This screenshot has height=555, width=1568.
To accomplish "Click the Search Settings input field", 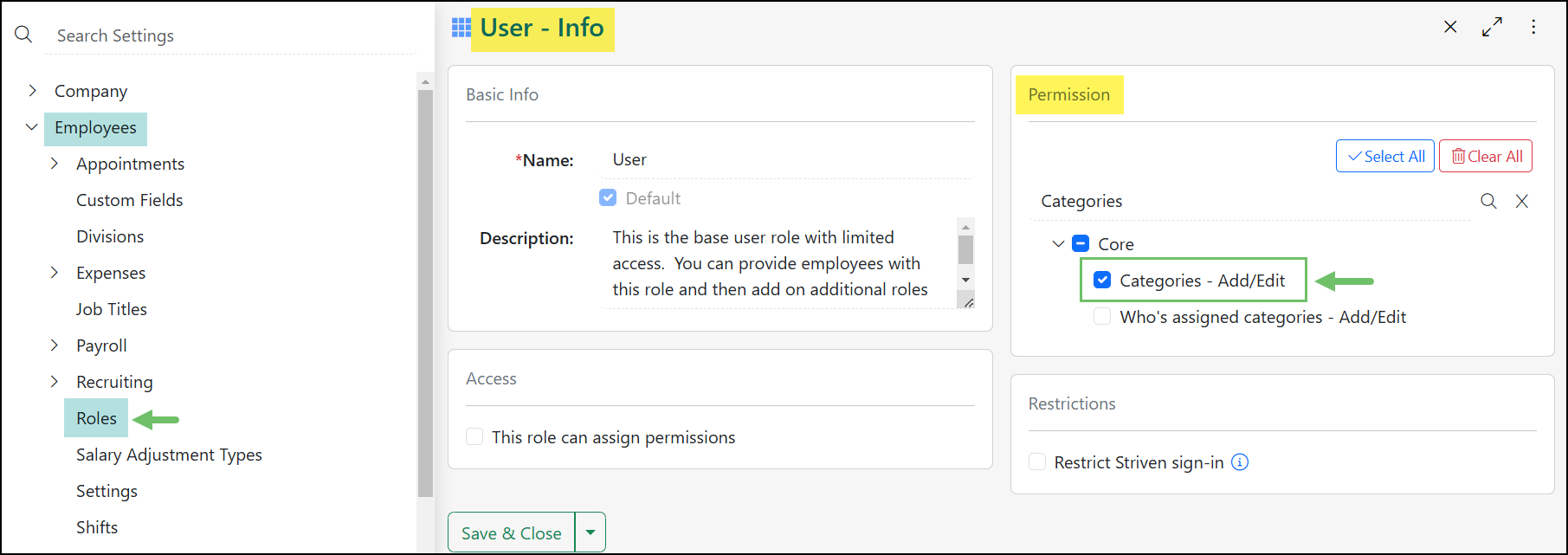I will pos(229,35).
